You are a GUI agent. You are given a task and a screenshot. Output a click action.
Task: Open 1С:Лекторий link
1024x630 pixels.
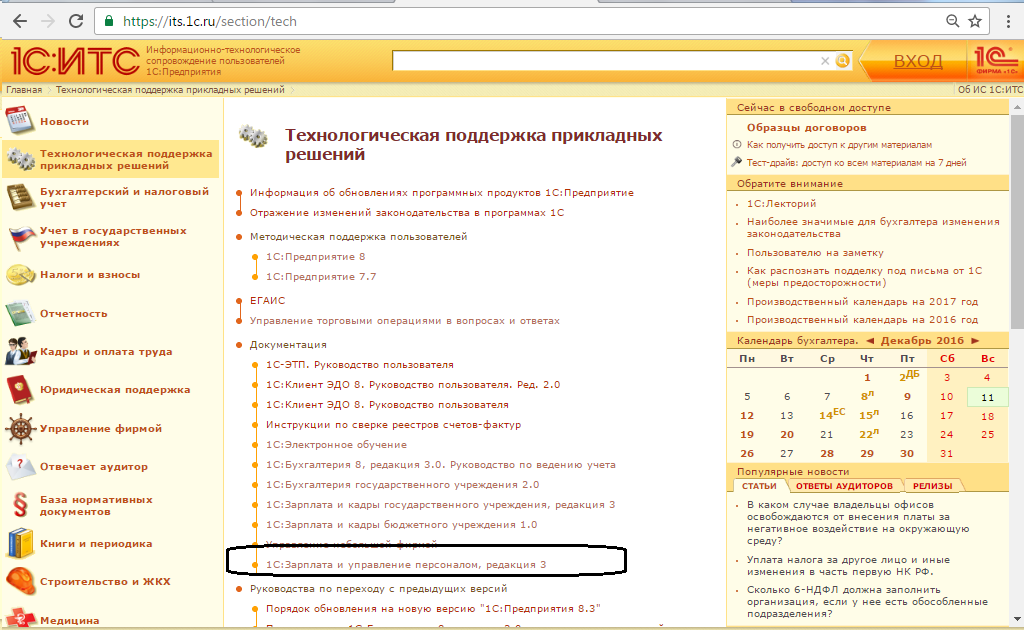(782, 204)
